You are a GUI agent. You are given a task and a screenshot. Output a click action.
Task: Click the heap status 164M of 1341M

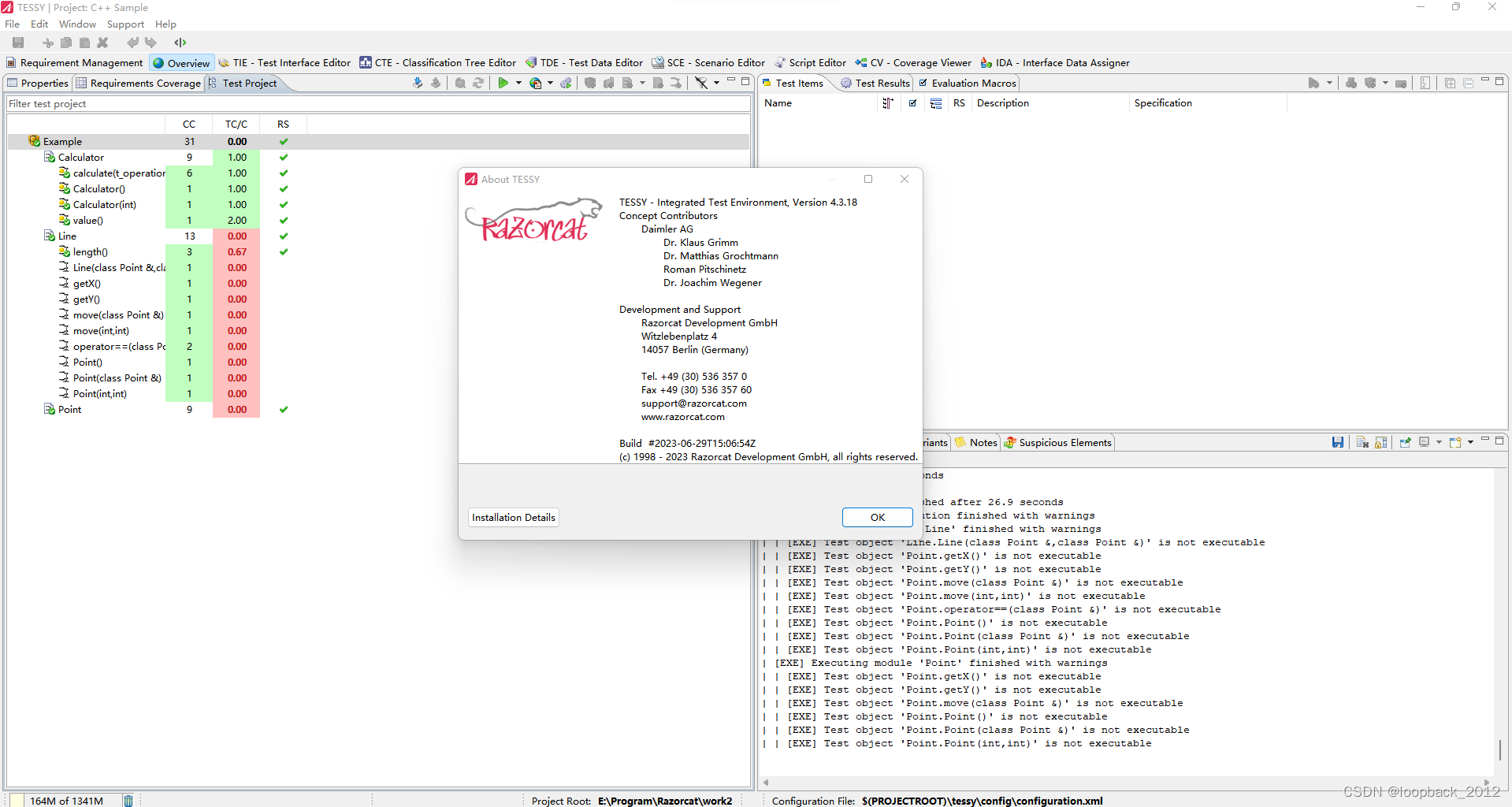[x=66, y=801]
